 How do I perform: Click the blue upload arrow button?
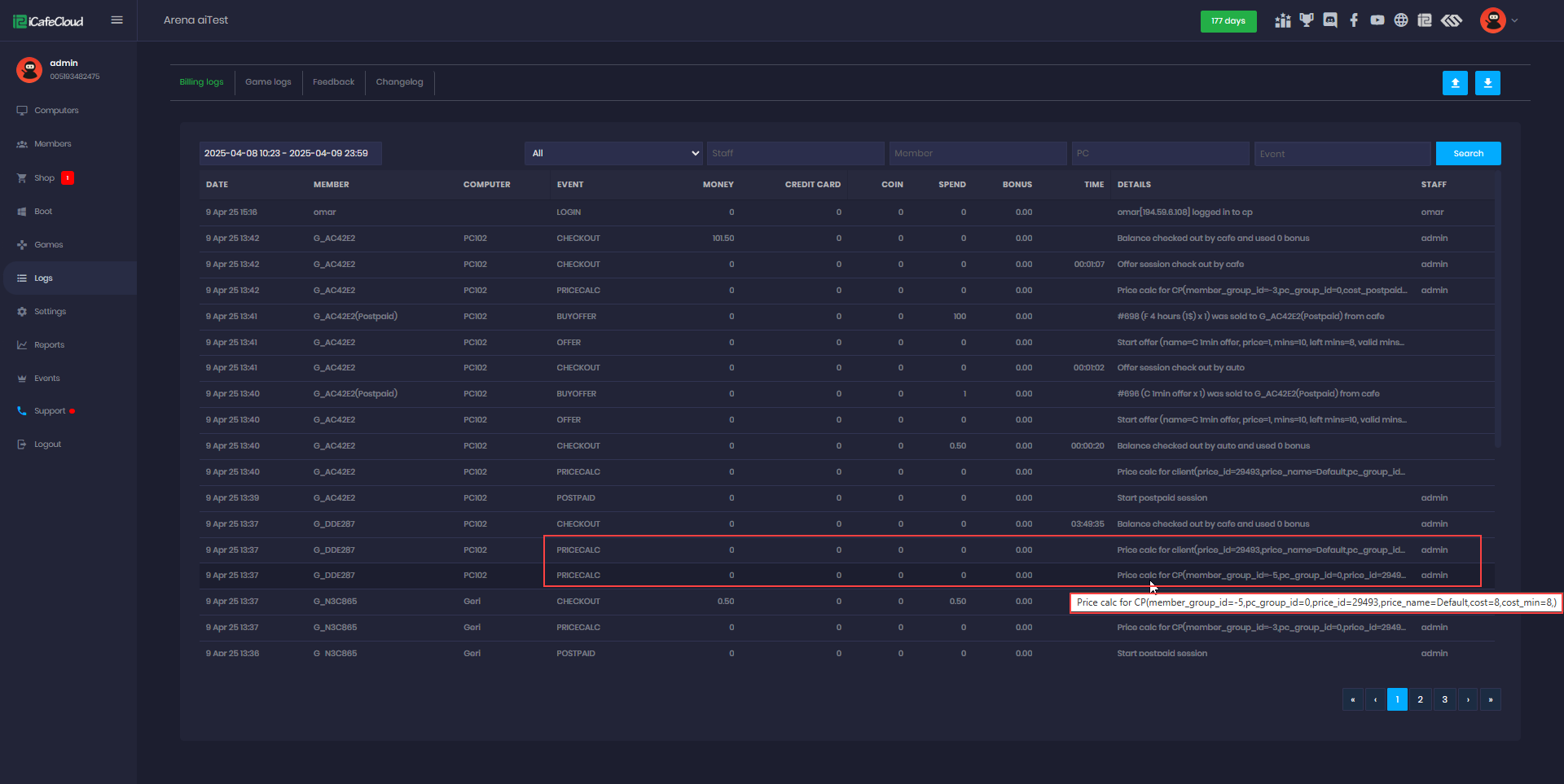point(1455,83)
